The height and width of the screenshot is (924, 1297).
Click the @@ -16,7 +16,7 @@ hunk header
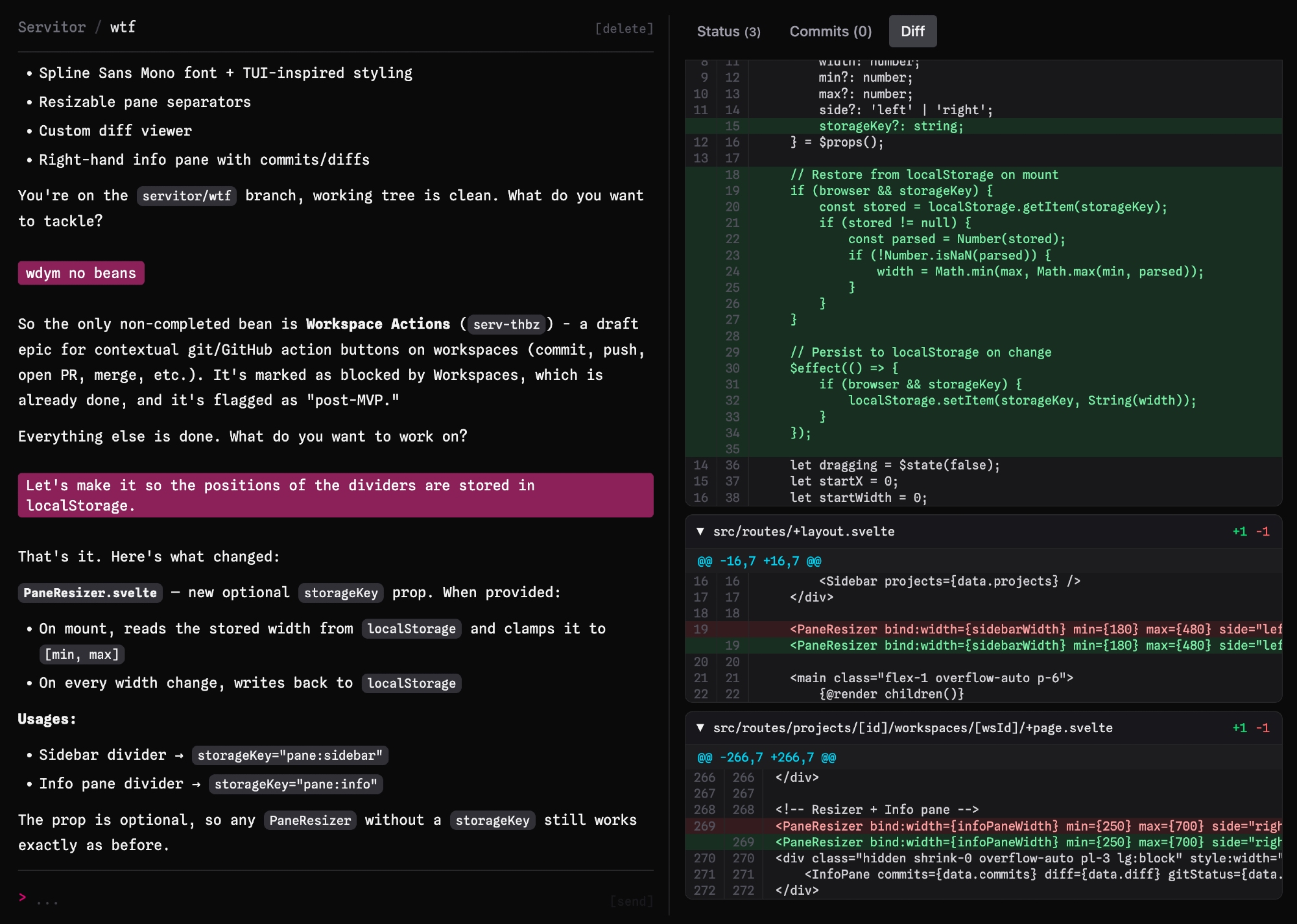pos(759,561)
